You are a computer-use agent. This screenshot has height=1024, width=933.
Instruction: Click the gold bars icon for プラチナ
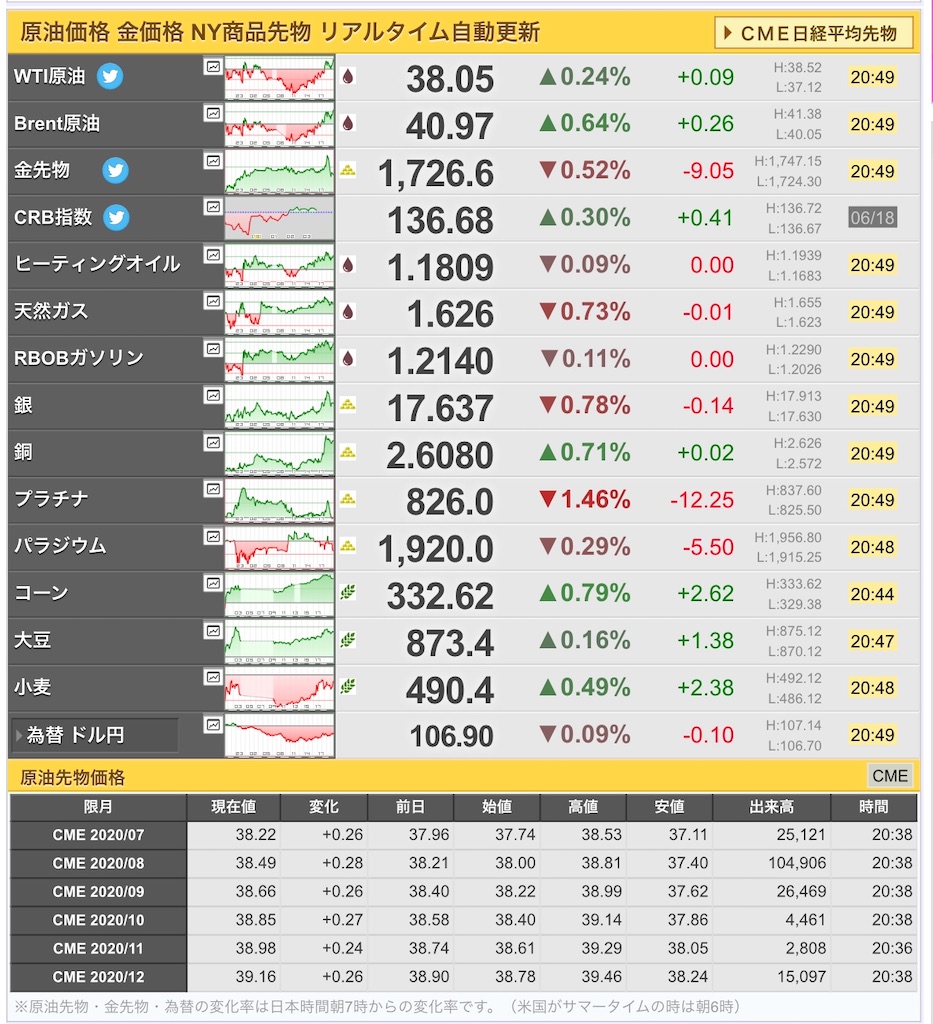[x=348, y=499]
